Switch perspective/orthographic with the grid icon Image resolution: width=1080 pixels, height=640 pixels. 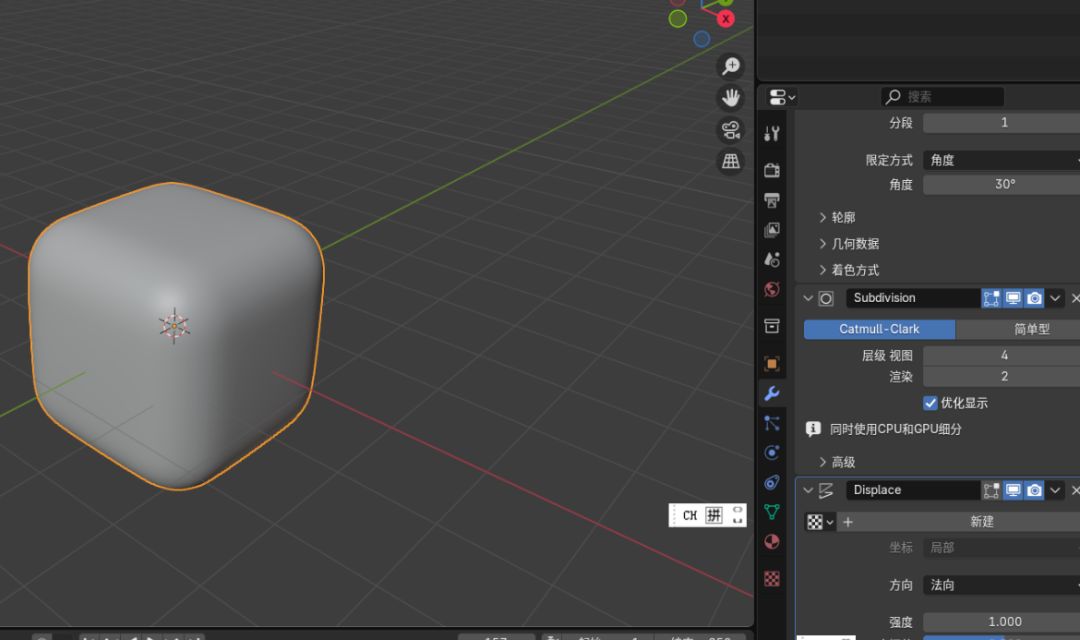tap(732, 161)
